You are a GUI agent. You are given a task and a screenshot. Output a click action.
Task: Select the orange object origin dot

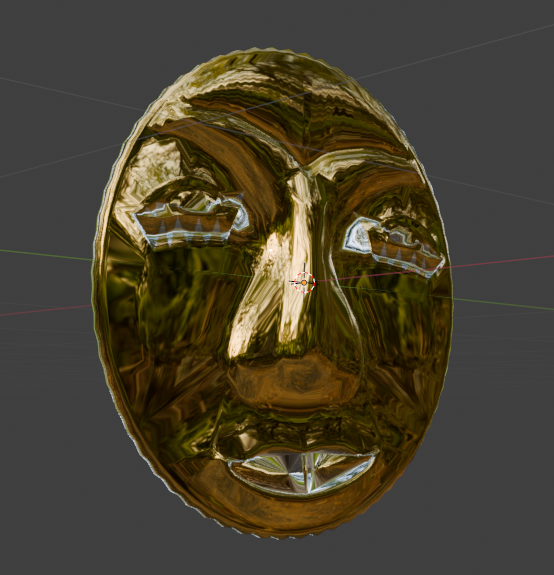pos(304,283)
